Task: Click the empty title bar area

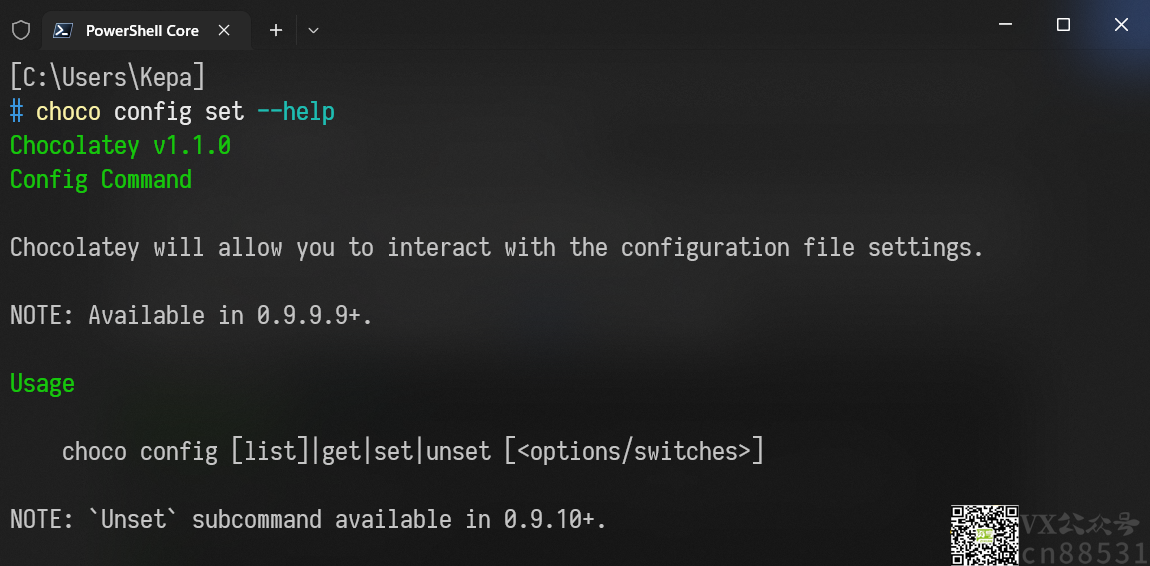Action: point(645,26)
